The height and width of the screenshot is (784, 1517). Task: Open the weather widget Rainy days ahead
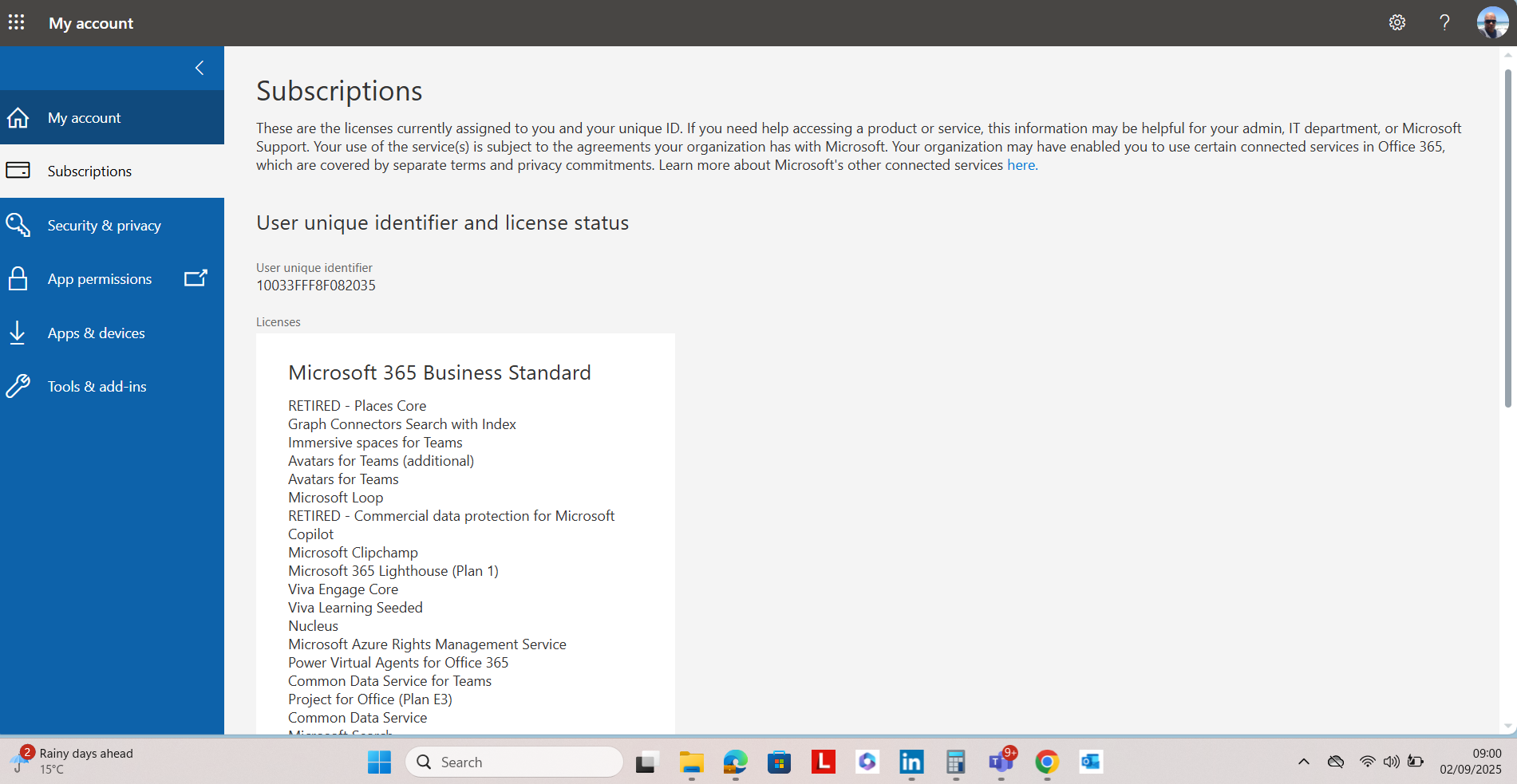point(72,762)
